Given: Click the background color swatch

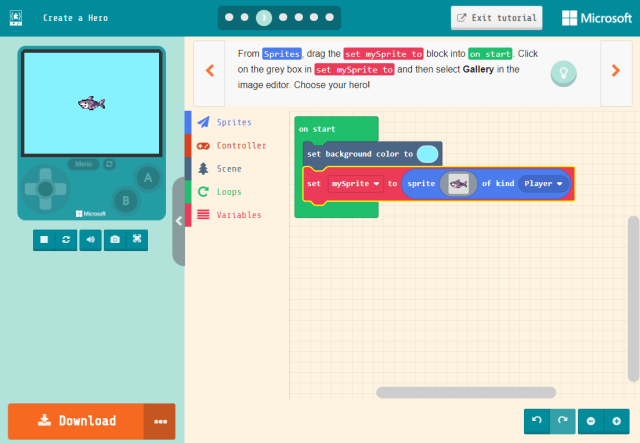Looking at the screenshot, I should pos(427,154).
